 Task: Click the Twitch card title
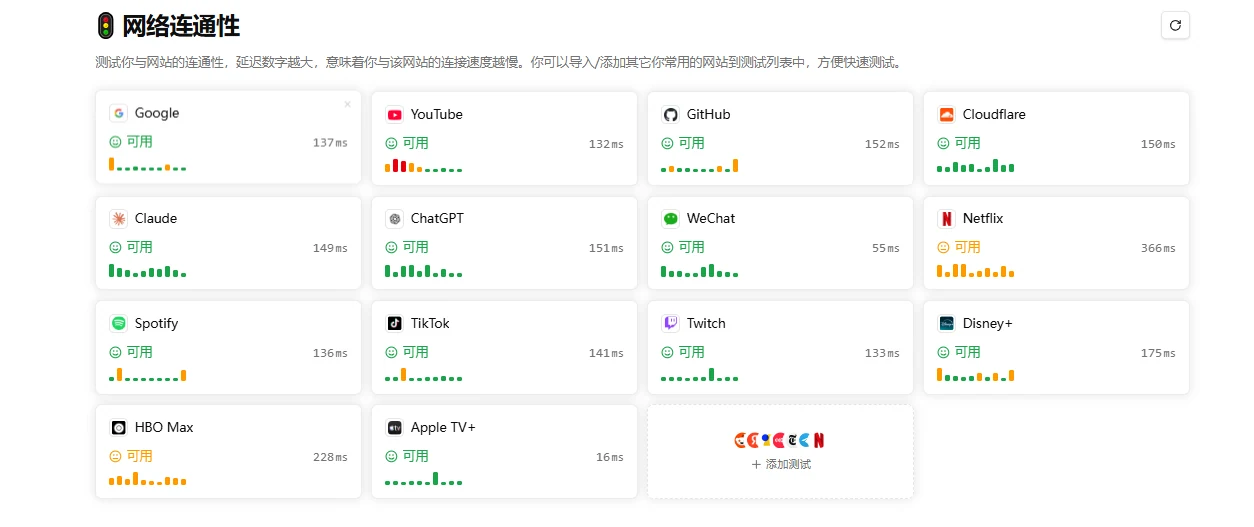706,323
